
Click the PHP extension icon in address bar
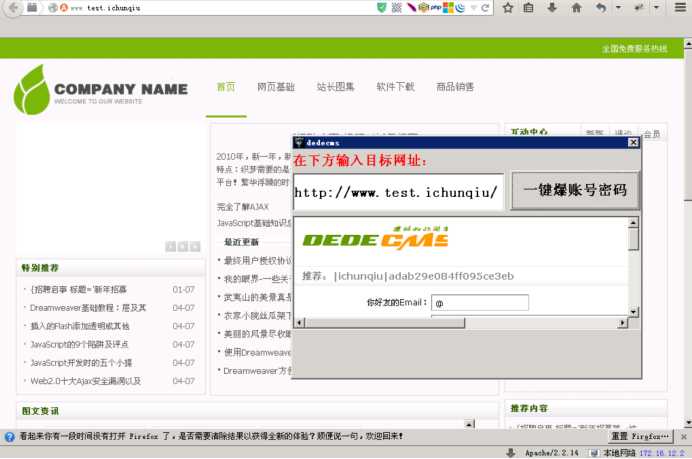436,8
